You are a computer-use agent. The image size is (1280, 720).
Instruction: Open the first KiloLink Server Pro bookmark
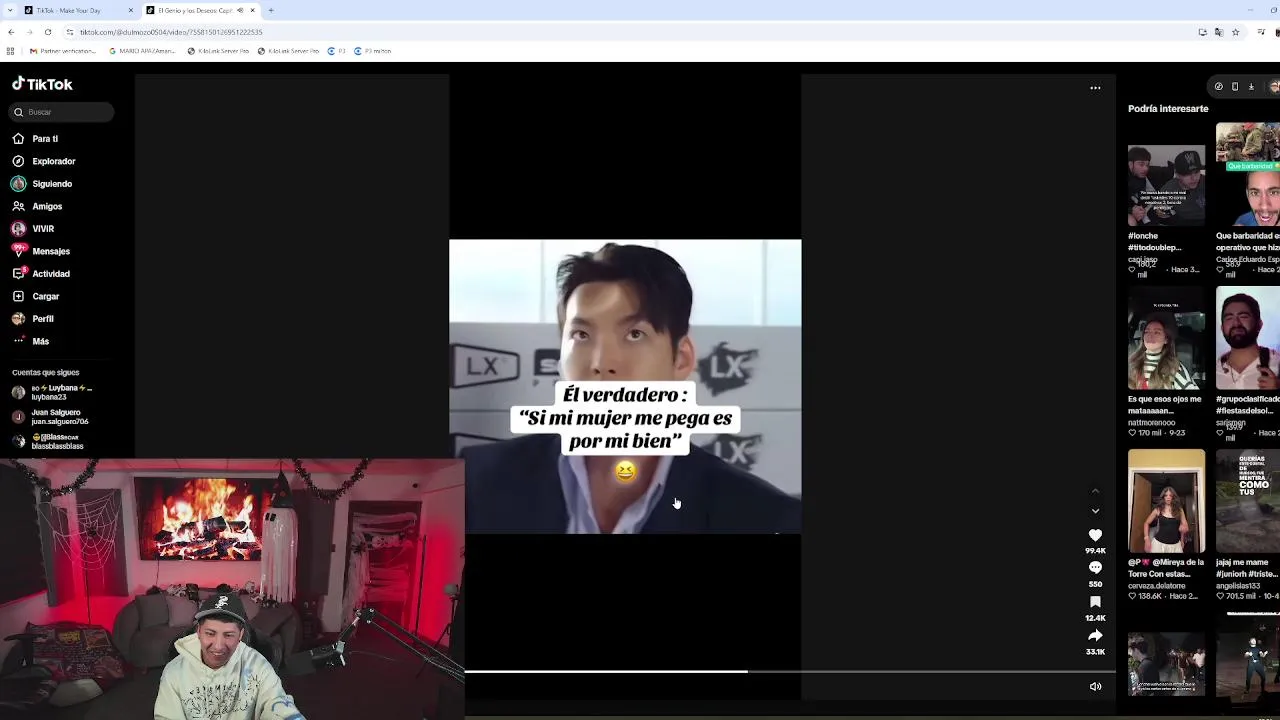(220, 51)
